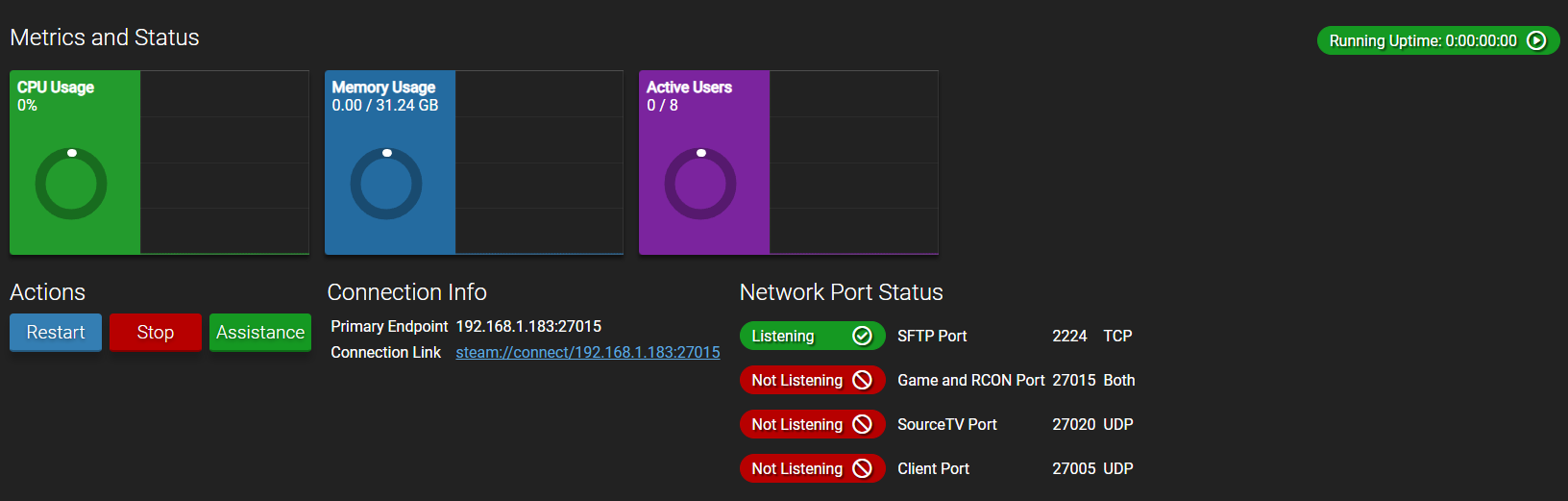Screen dimensions: 1568x501
Task: Click blocked icon beside Game and RCON Port
Action: (862, 380)
